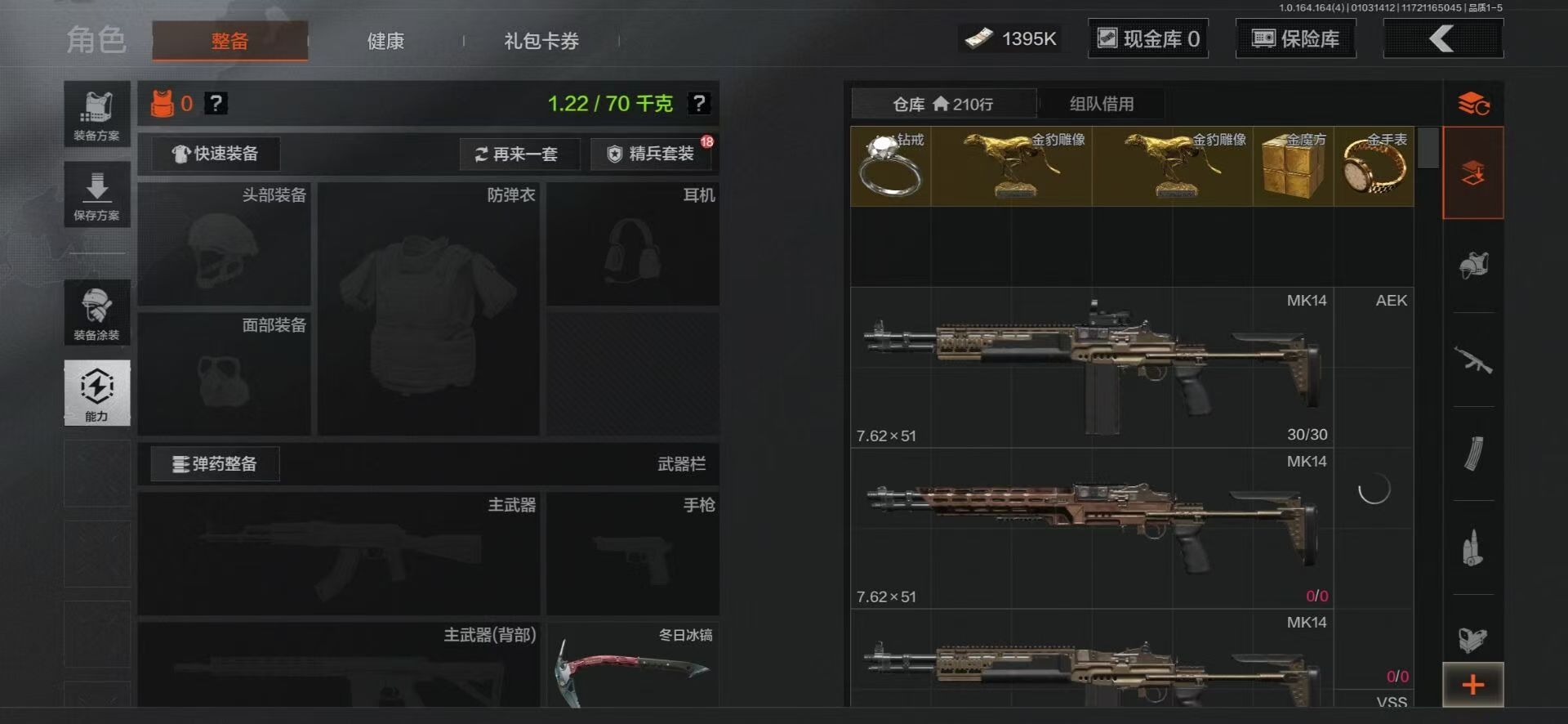Open the 装备方案 loadout icon
This screenshot has height=724, width=1568.
96,114
